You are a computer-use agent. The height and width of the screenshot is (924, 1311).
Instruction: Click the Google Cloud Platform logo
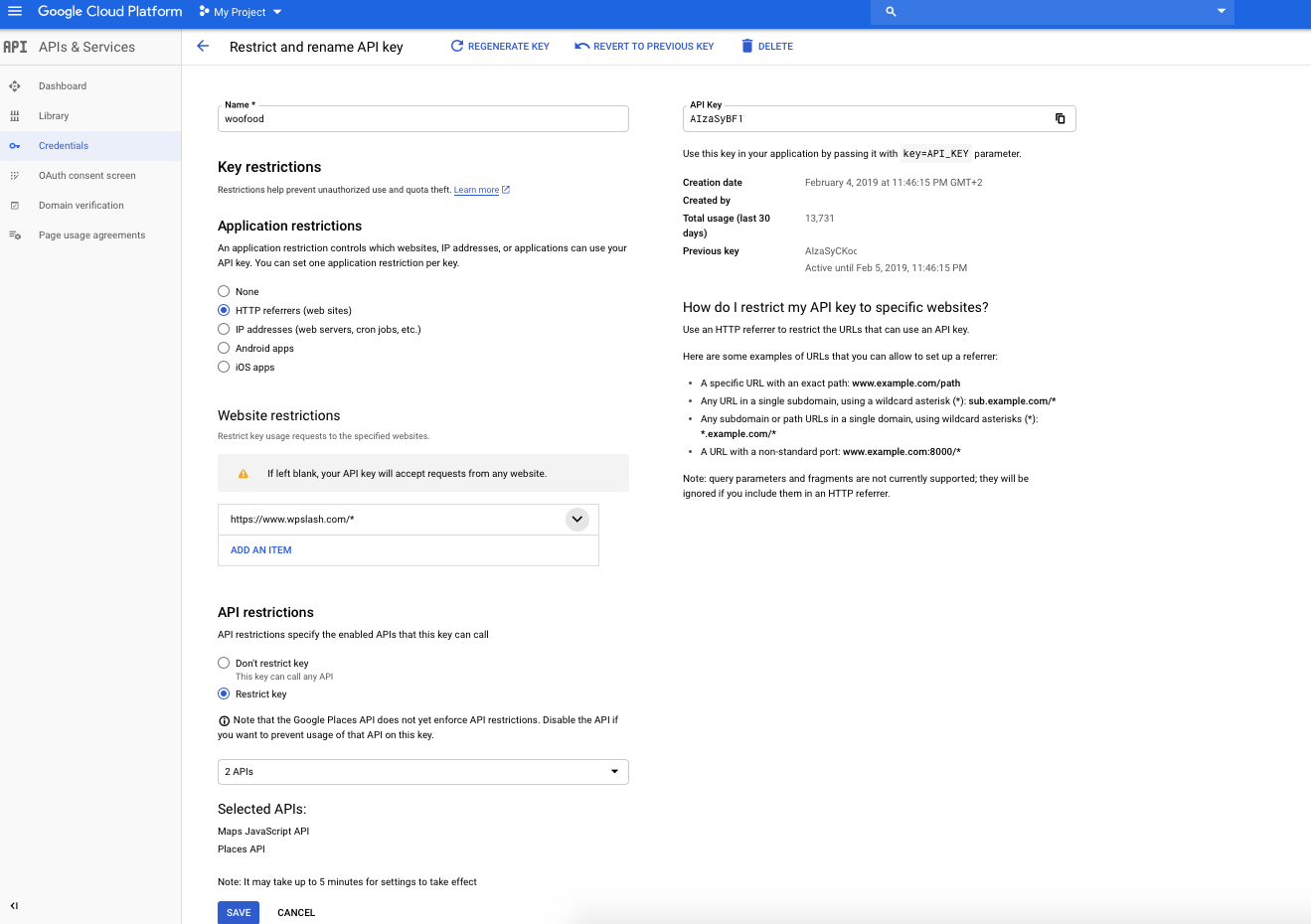(110, 12)
